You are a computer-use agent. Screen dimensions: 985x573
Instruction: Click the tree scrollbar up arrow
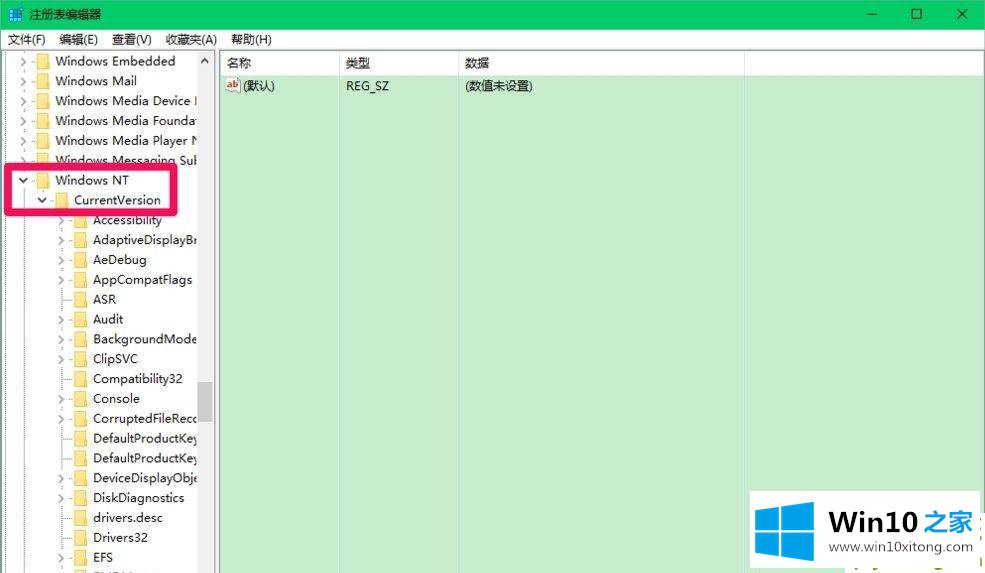[x=205, y=61]
